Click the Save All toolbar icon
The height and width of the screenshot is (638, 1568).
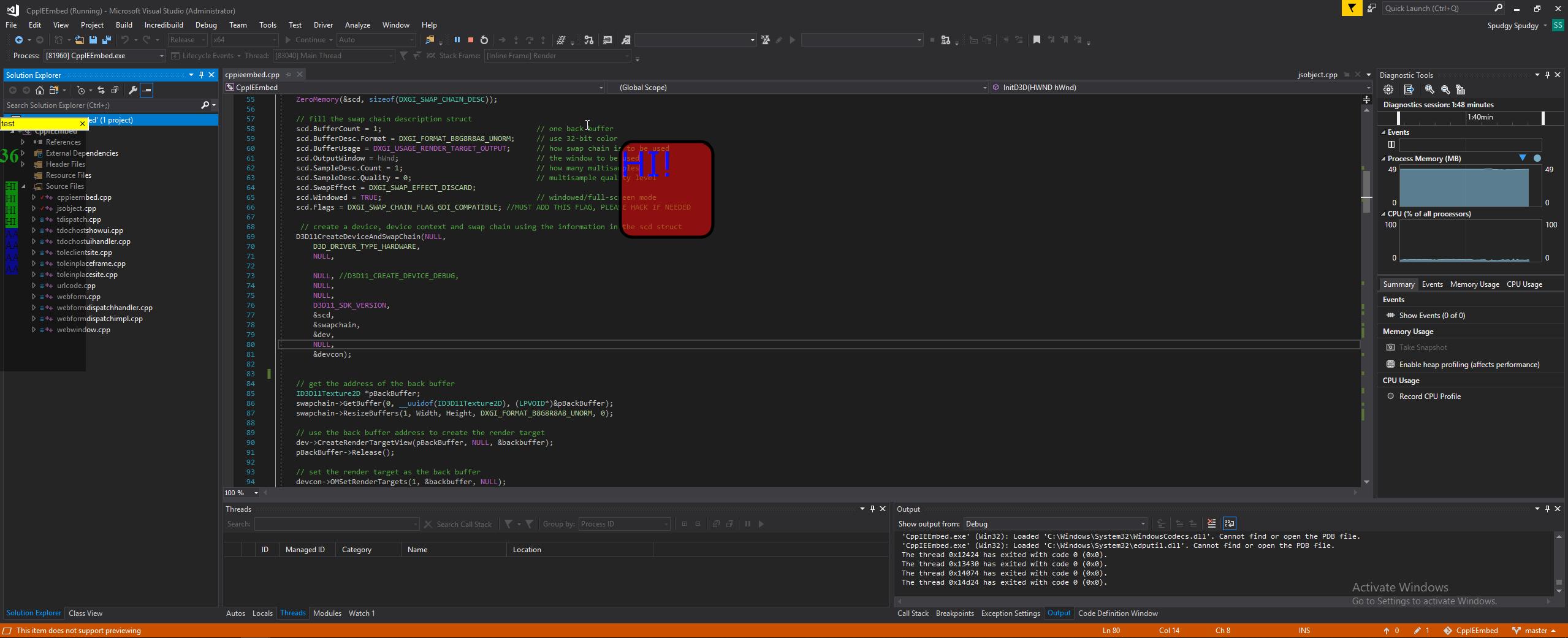coord(106,40)
